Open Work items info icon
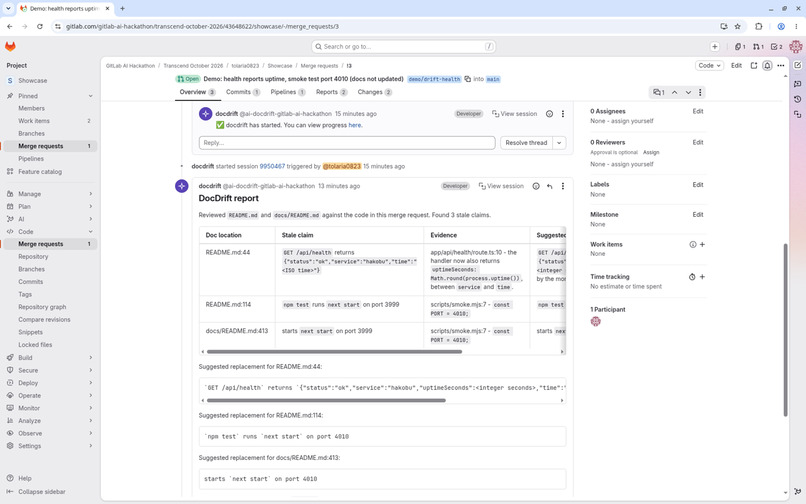Screen dimensions: 806x504 pyautogui.click(x=692, y=245)
